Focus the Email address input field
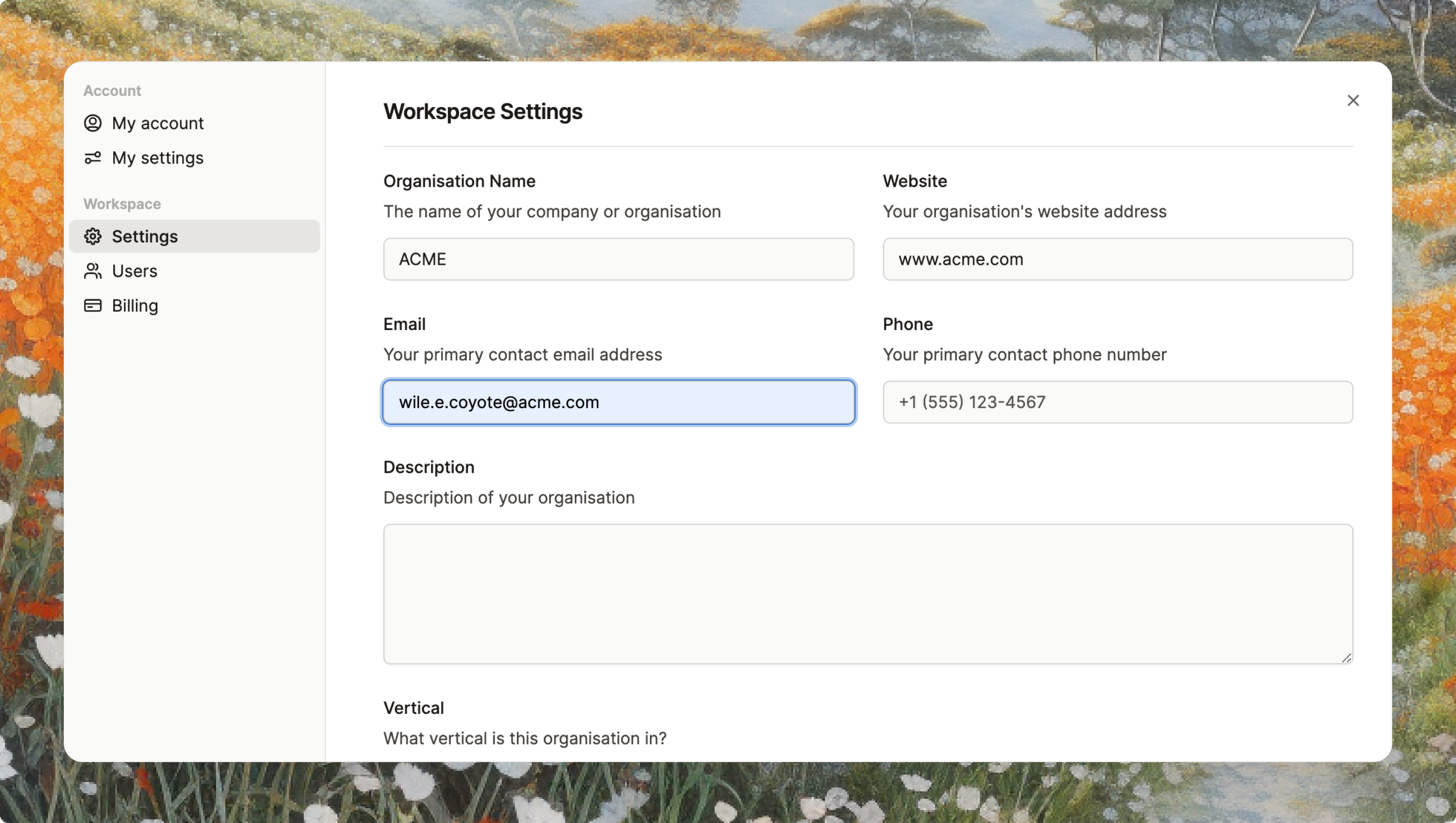1456x823 pixels. pos(618,402)
